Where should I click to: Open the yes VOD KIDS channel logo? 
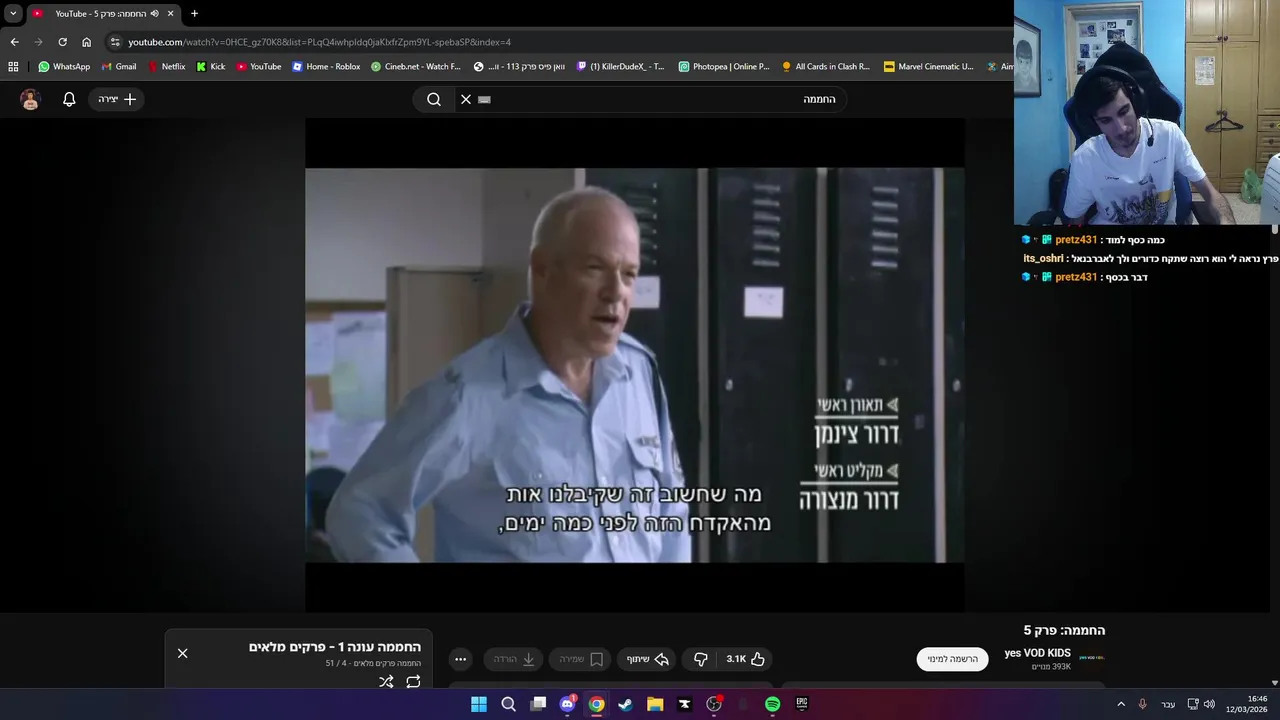tap(1092, 658)
